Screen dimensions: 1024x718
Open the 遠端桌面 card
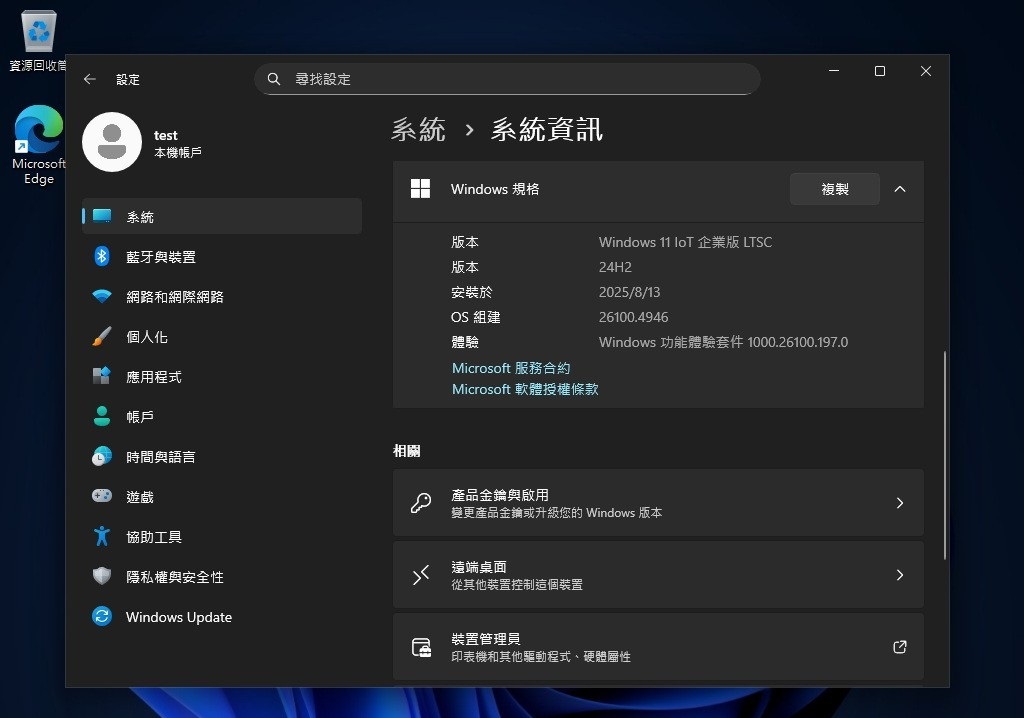click(658, 575)
